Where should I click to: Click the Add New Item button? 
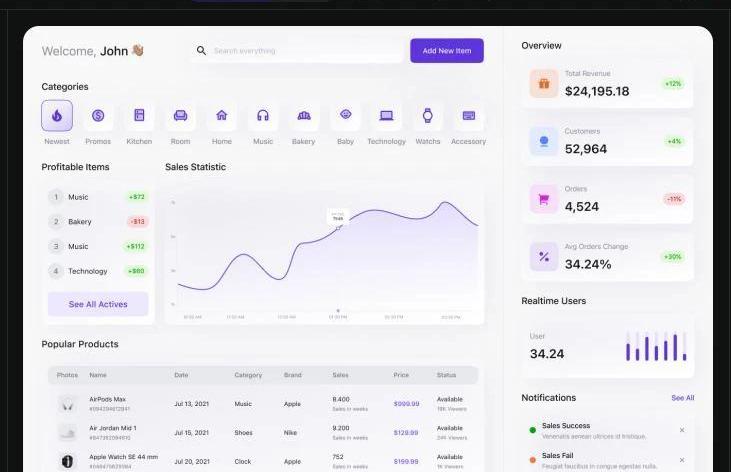446,51
